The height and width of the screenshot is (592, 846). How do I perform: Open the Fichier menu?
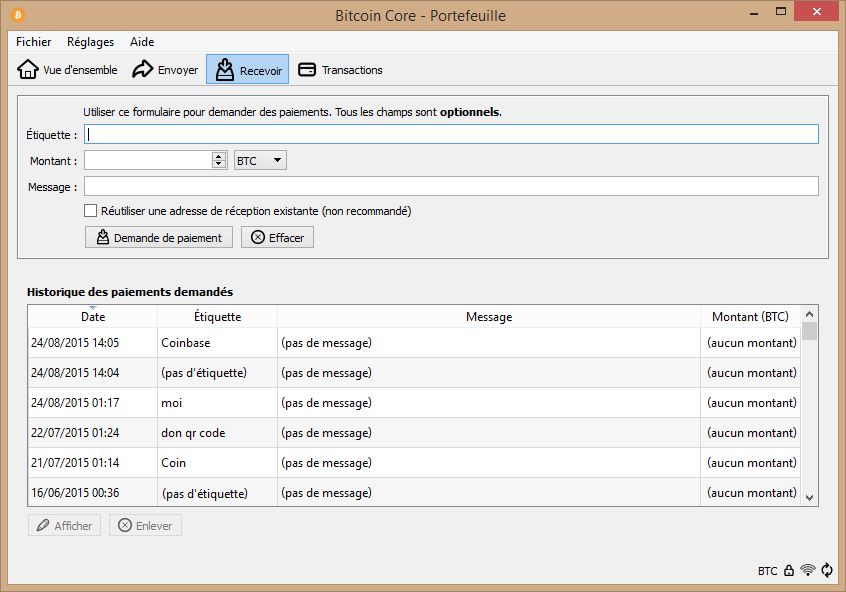34,42
